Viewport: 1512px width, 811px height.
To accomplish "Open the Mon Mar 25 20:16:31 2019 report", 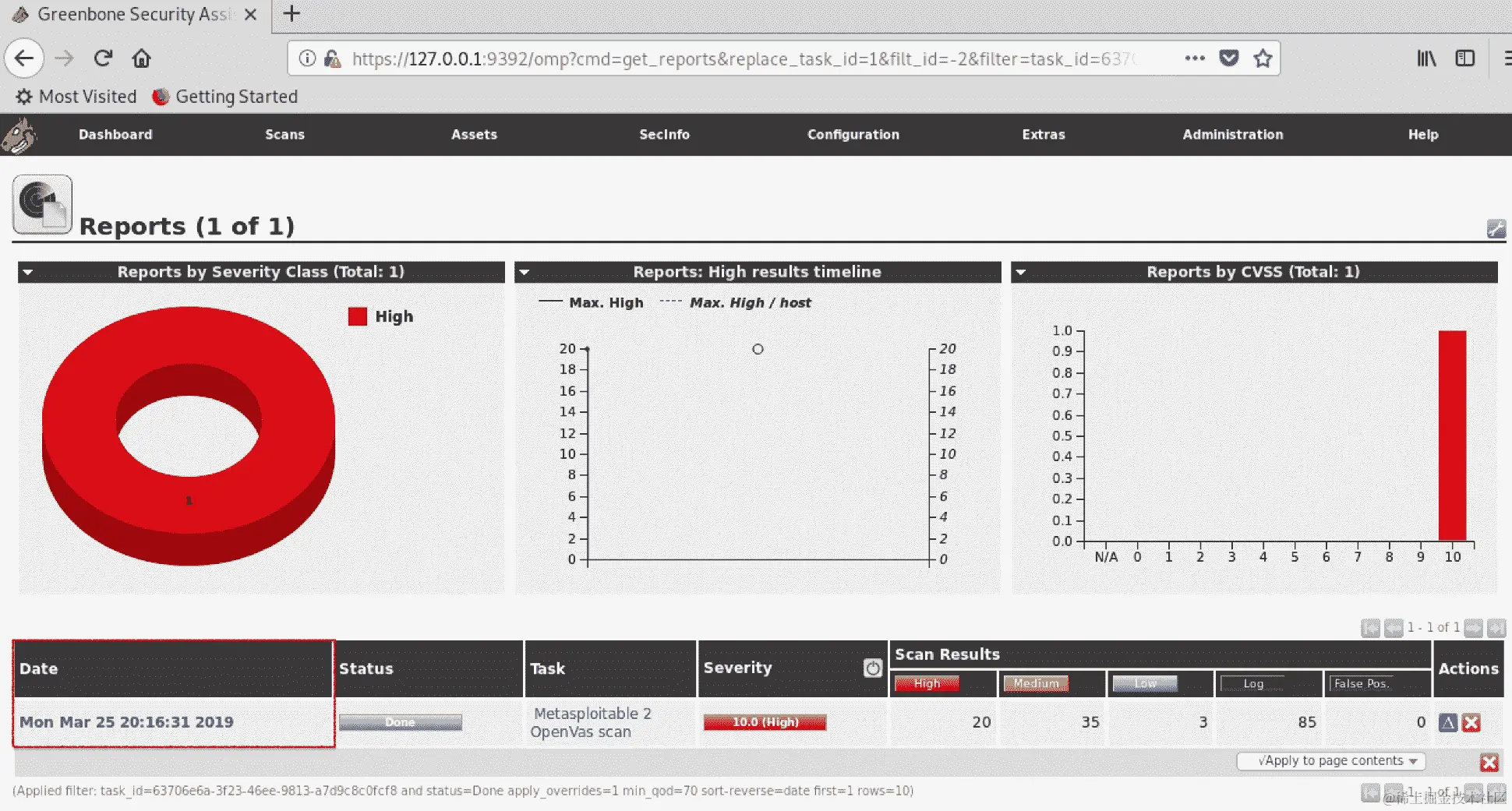I will pyautogui.click(x=126, y=722).
